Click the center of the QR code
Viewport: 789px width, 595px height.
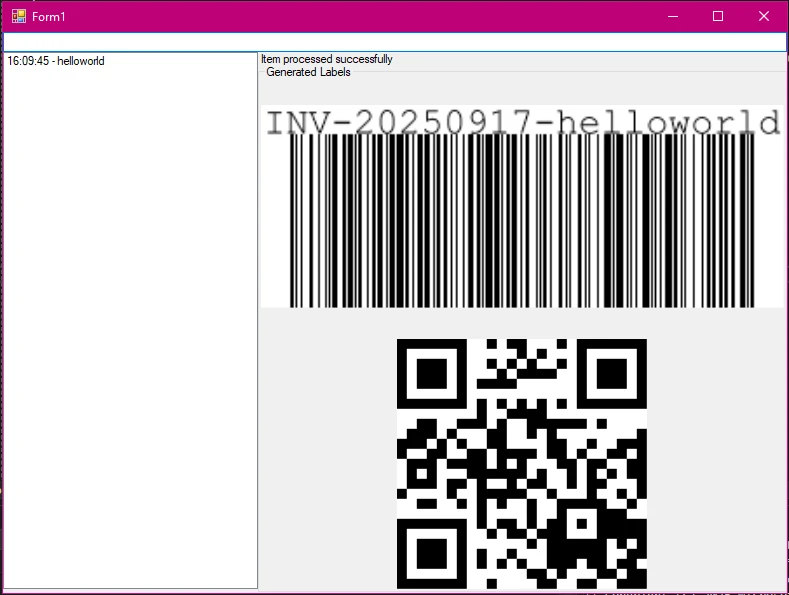[x=521, y=464]
